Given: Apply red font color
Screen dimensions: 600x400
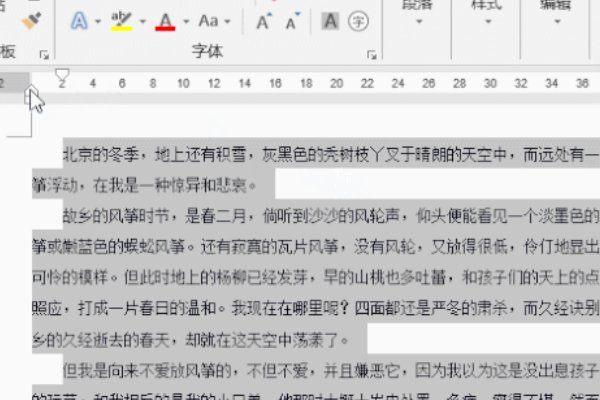Looking at the screenshot, I should point(165,21).
